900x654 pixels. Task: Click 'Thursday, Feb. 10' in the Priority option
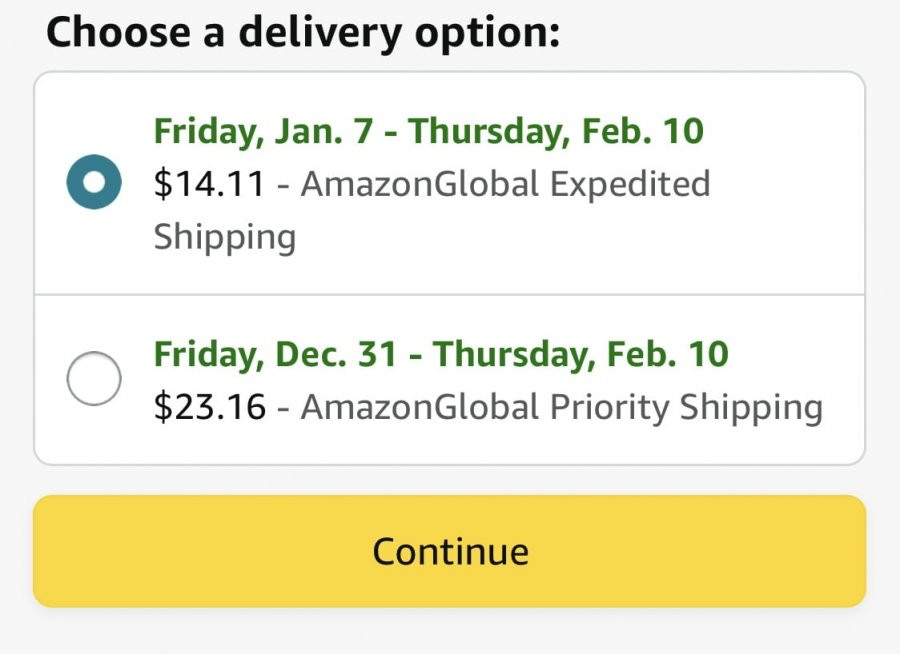pyautogui.click(x=581, y=354)
